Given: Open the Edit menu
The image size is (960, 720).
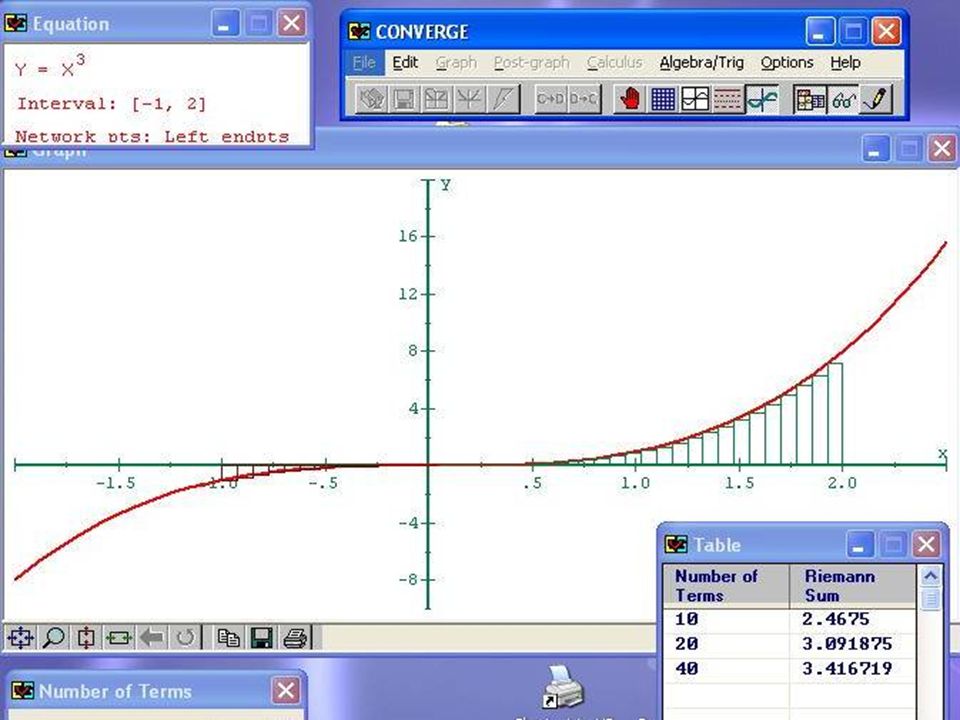Looking at the screenshot, I should click(405, 62).
